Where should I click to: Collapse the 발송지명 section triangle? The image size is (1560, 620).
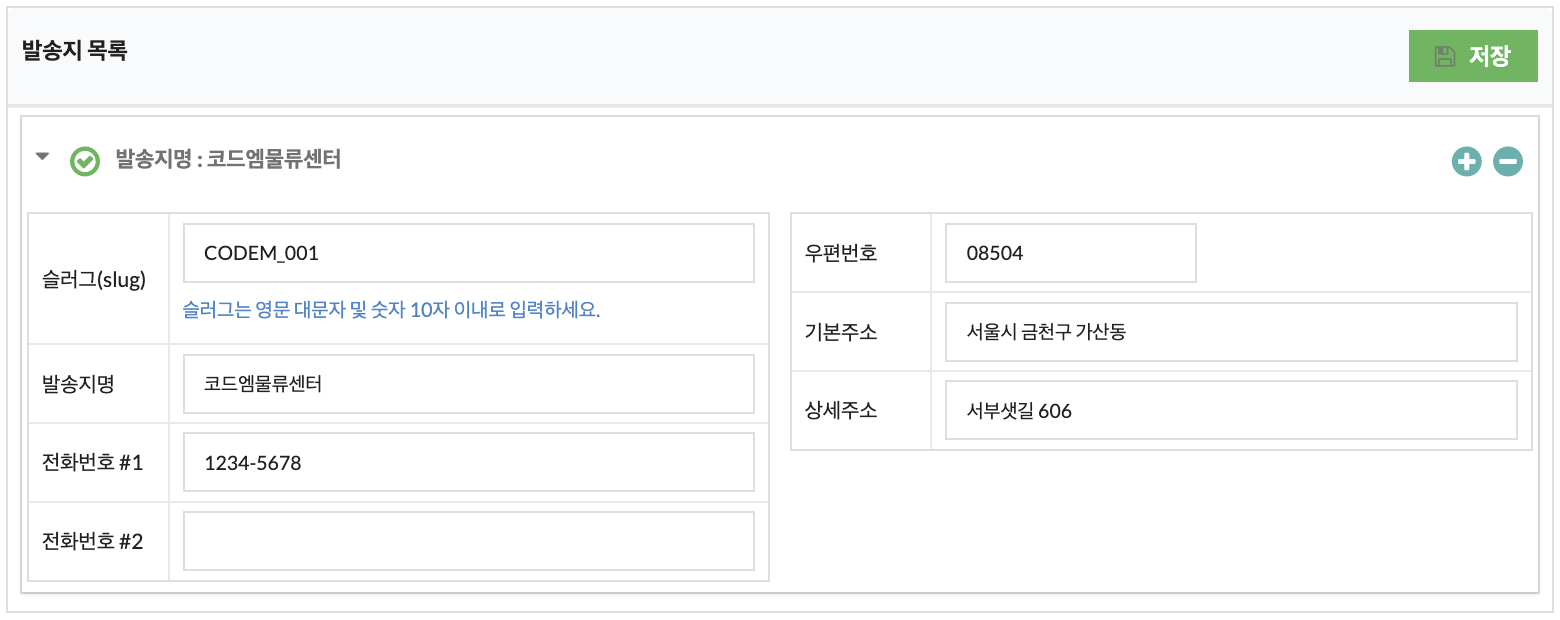tap(42, 157)
